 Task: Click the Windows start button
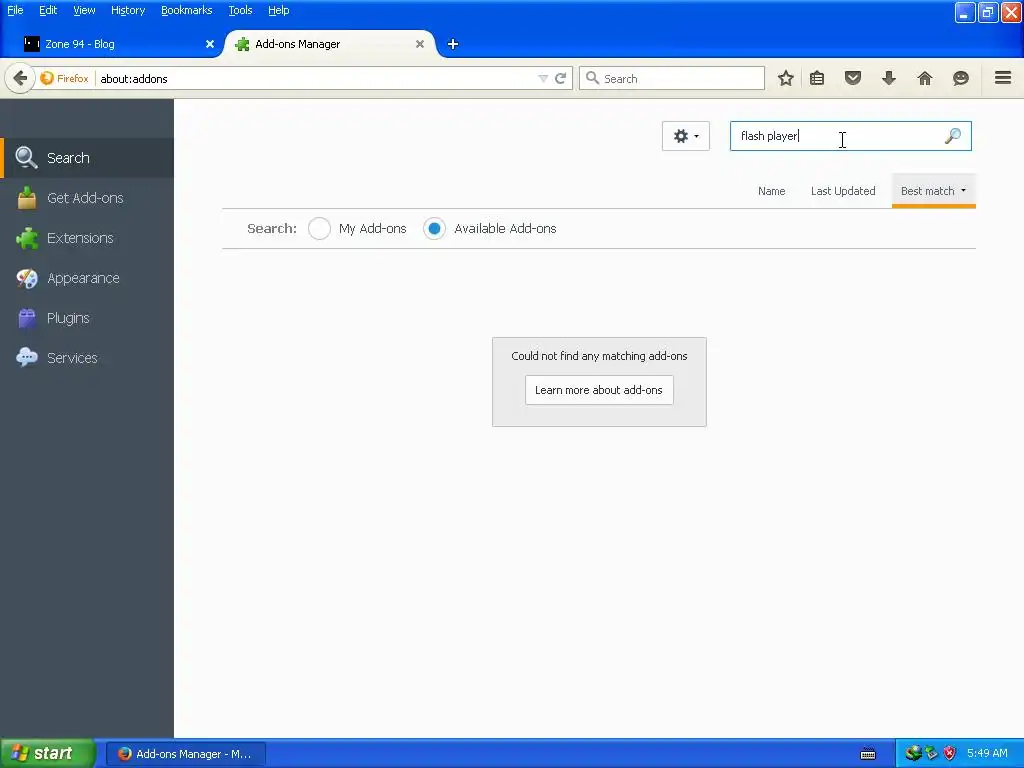[x=47, y=753]
